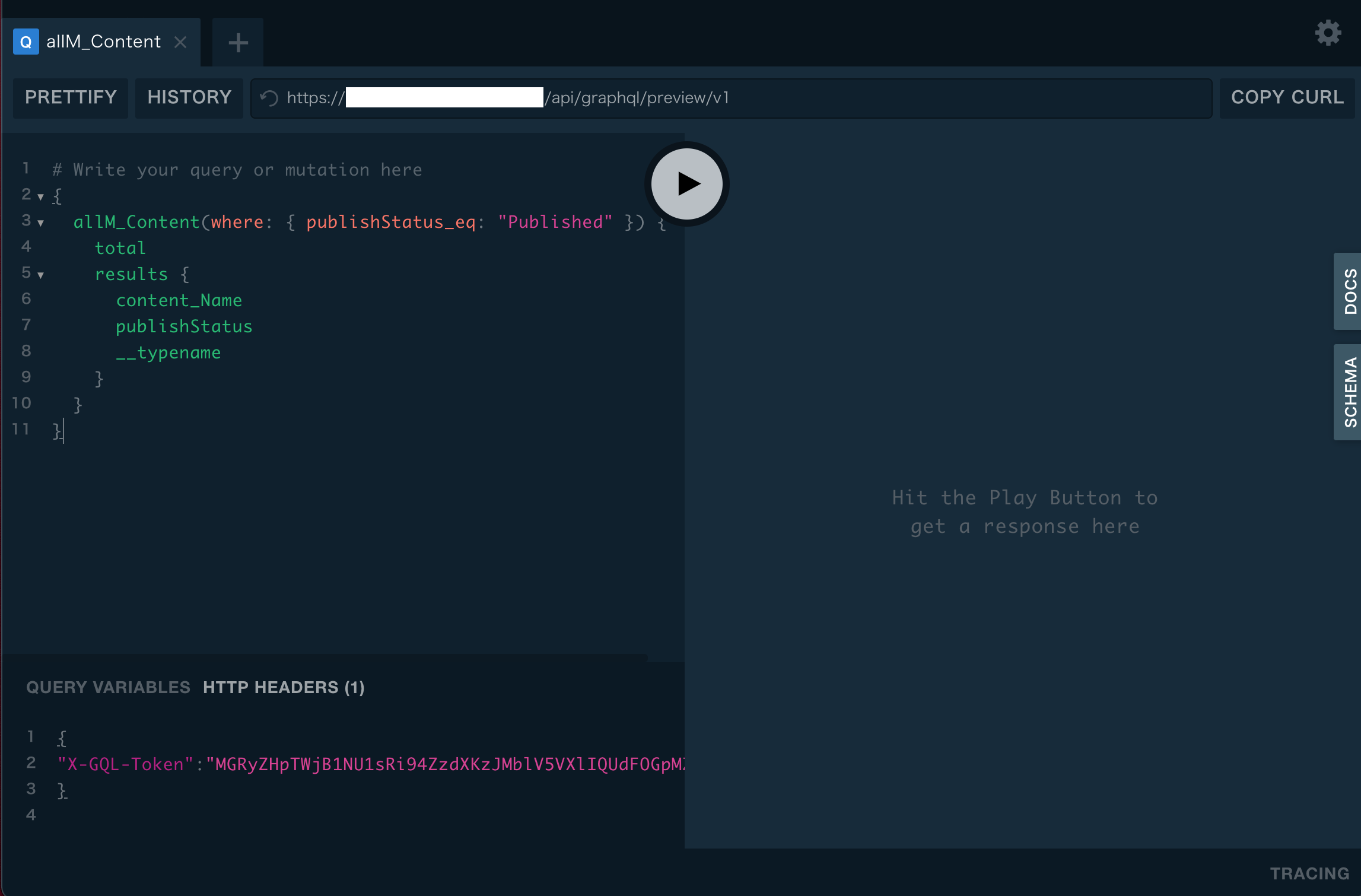Collapse the results block at line 5
1361x896 pixels.
point(40,275)
